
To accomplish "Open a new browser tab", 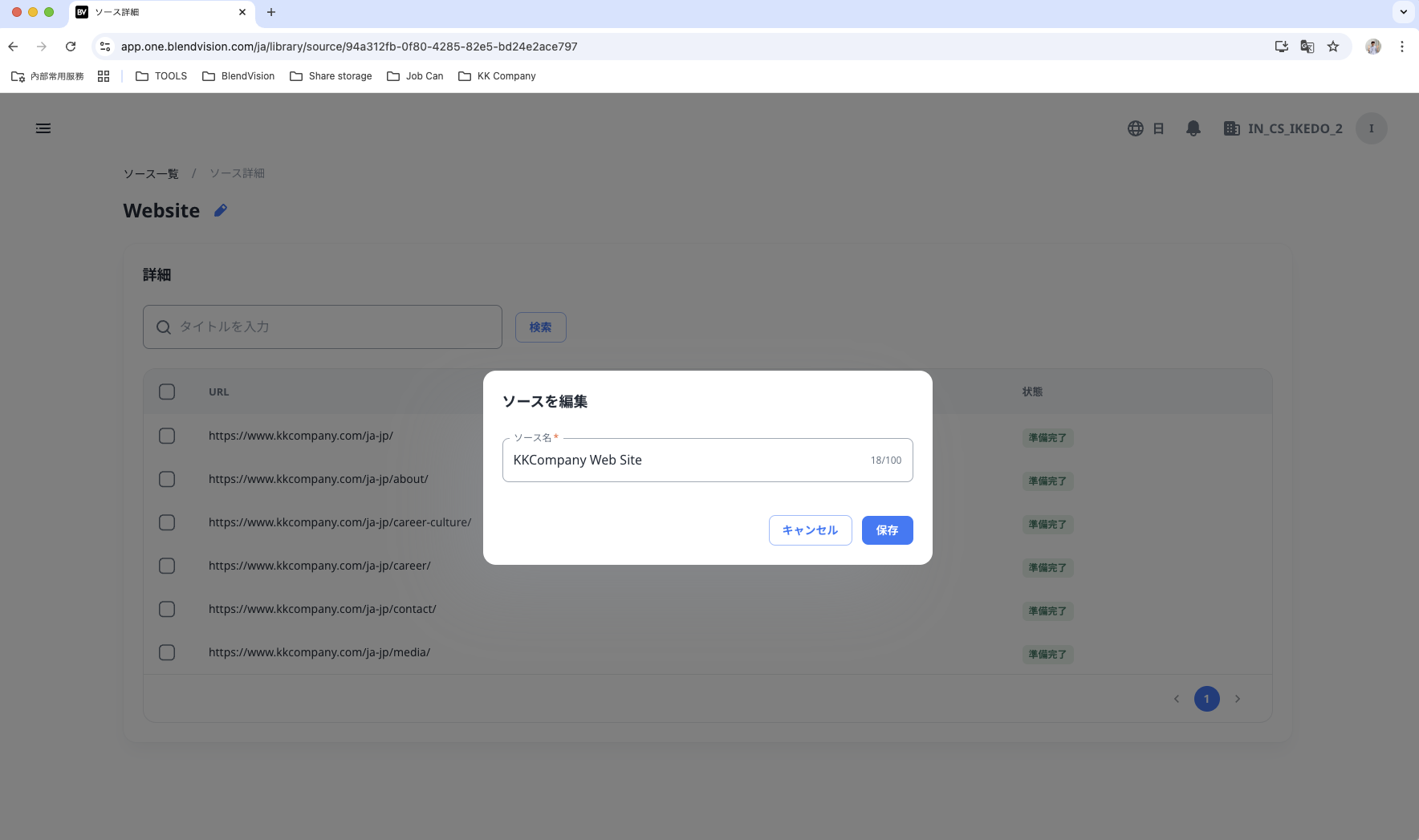I will point(271,12).
